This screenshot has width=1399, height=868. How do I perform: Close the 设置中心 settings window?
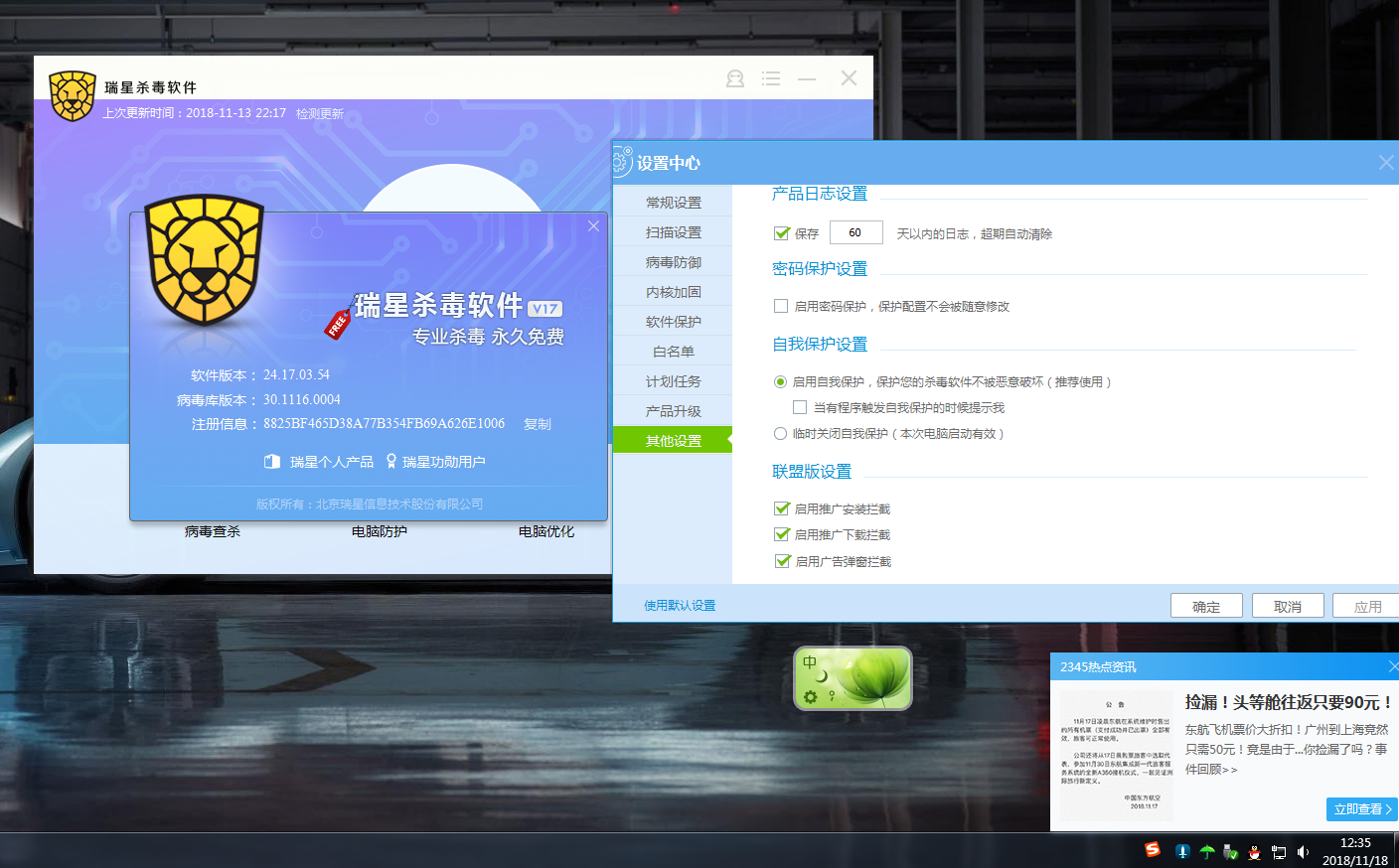pos(1386,163)
